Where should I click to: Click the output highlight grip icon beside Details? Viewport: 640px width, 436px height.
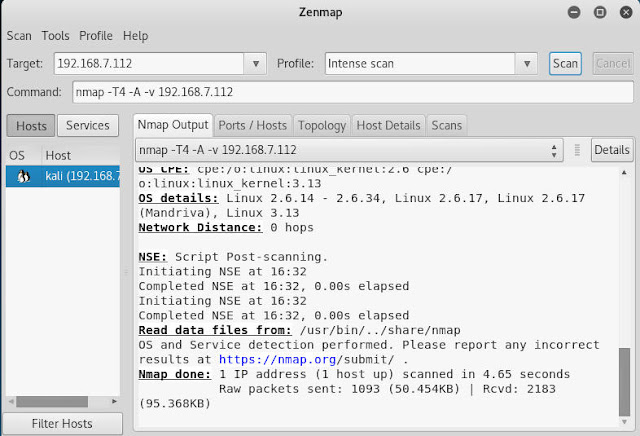(x=577, y=150)
